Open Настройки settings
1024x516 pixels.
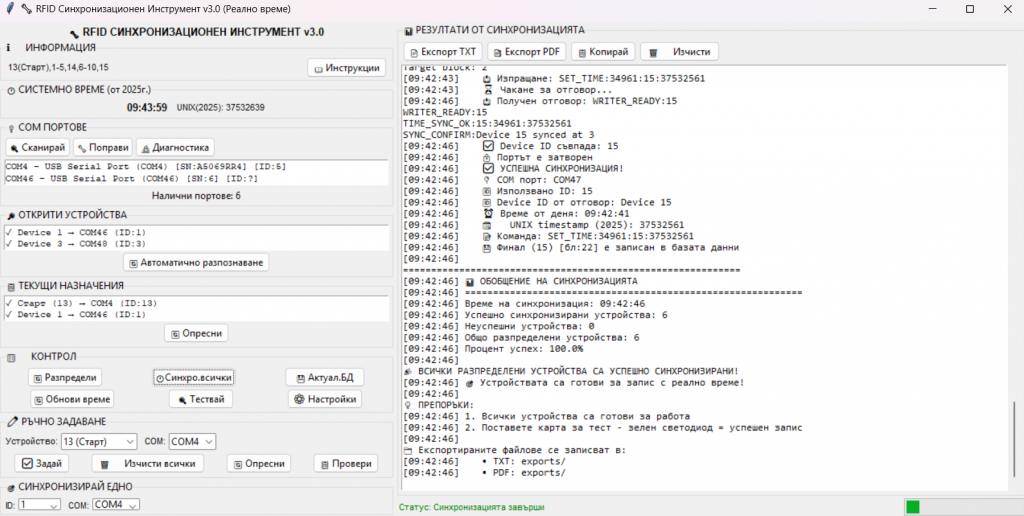tap(326, 399)
